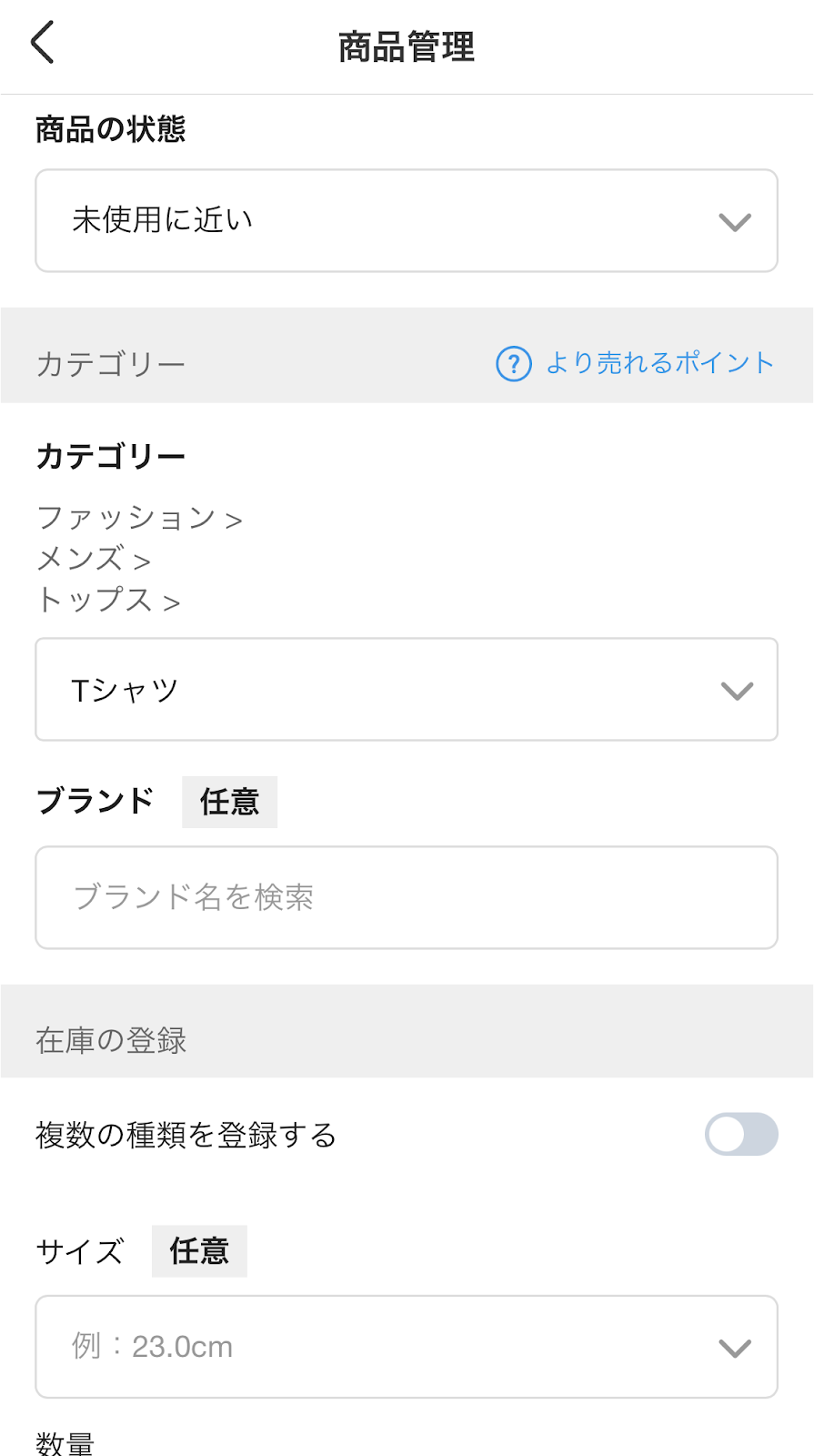Tap the 数量 label at the bottom

coord(65,1442)
